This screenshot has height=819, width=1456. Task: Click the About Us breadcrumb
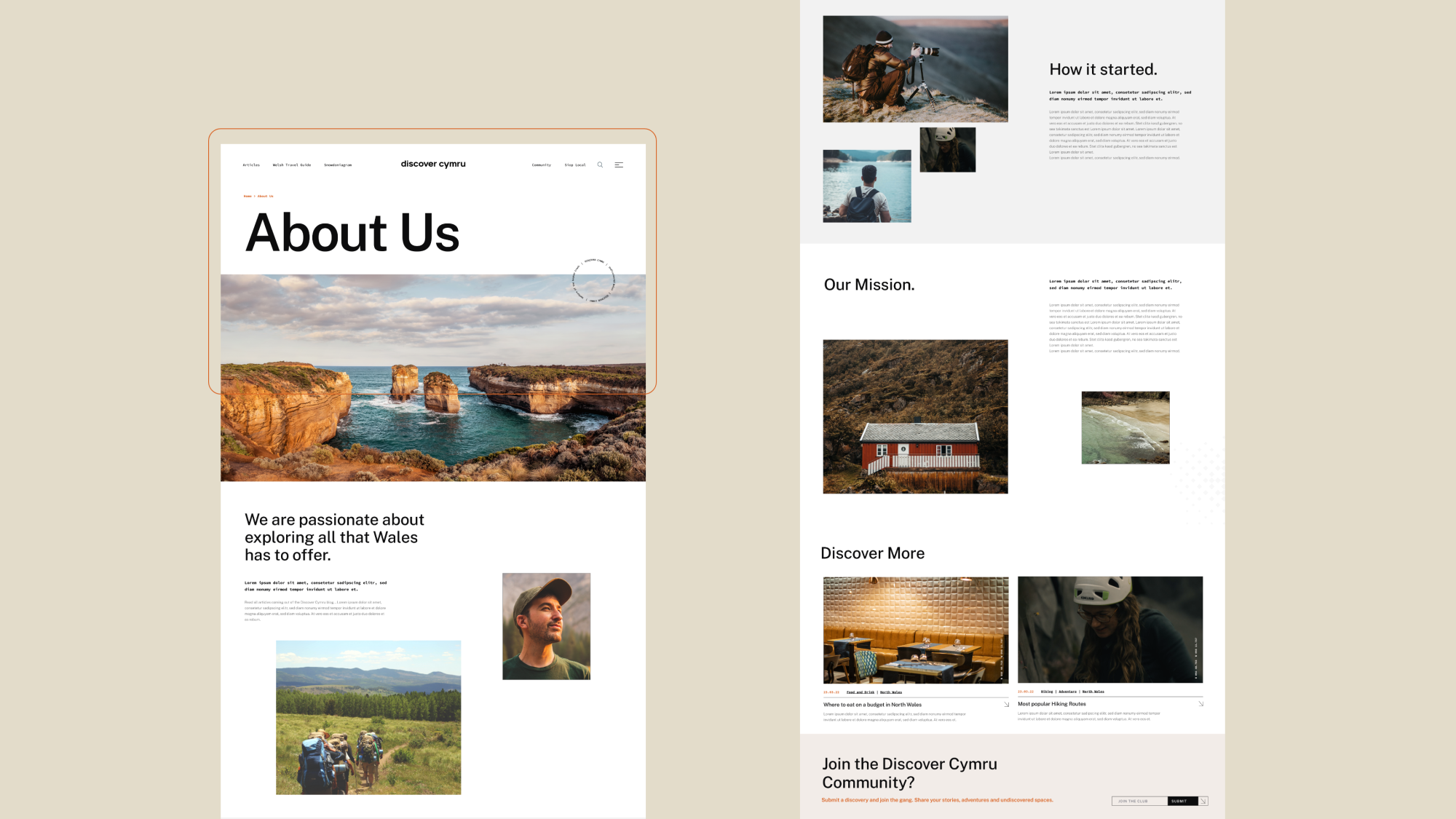coord(266,197)
